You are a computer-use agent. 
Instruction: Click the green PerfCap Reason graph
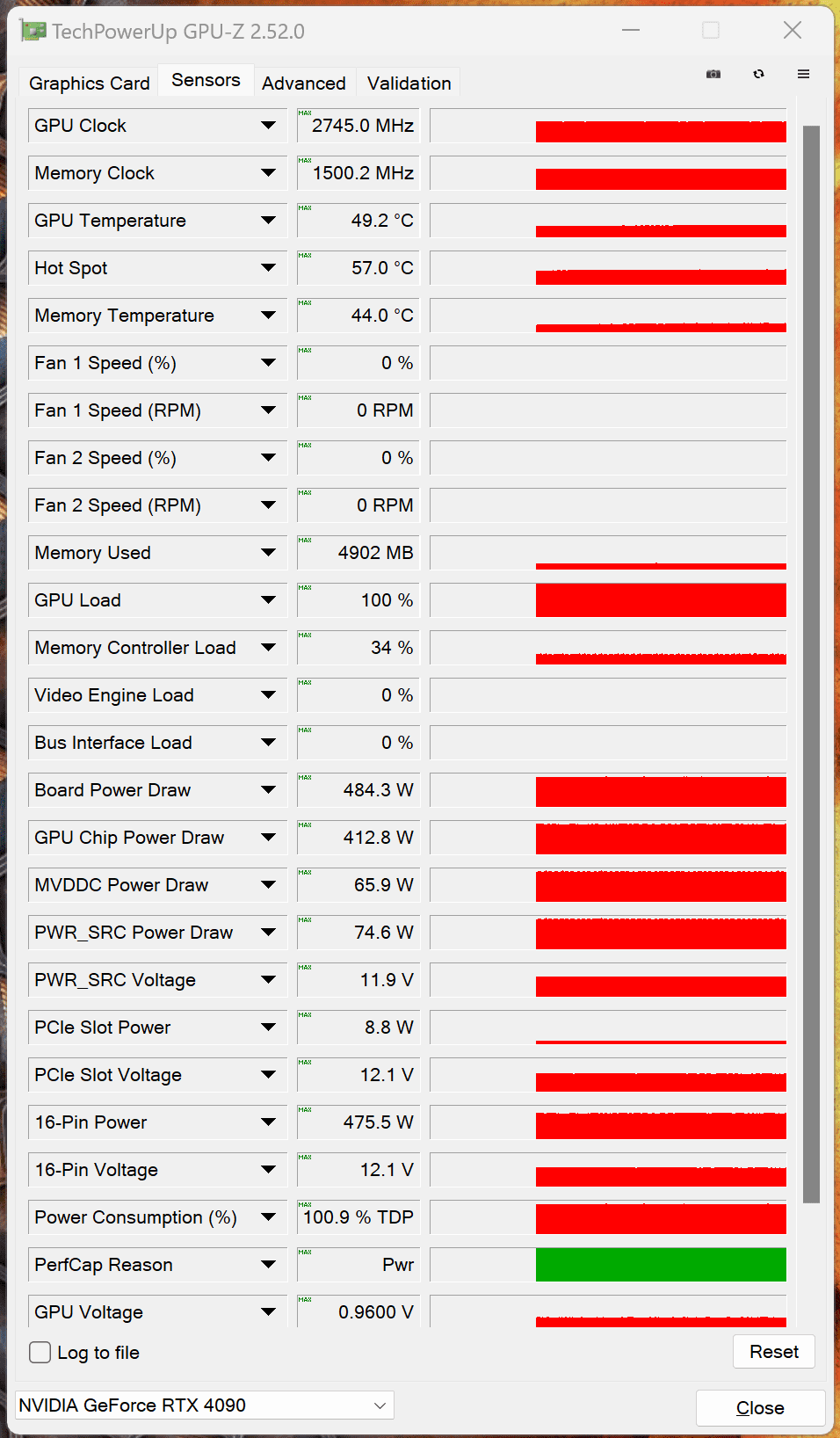[608, 1265]
